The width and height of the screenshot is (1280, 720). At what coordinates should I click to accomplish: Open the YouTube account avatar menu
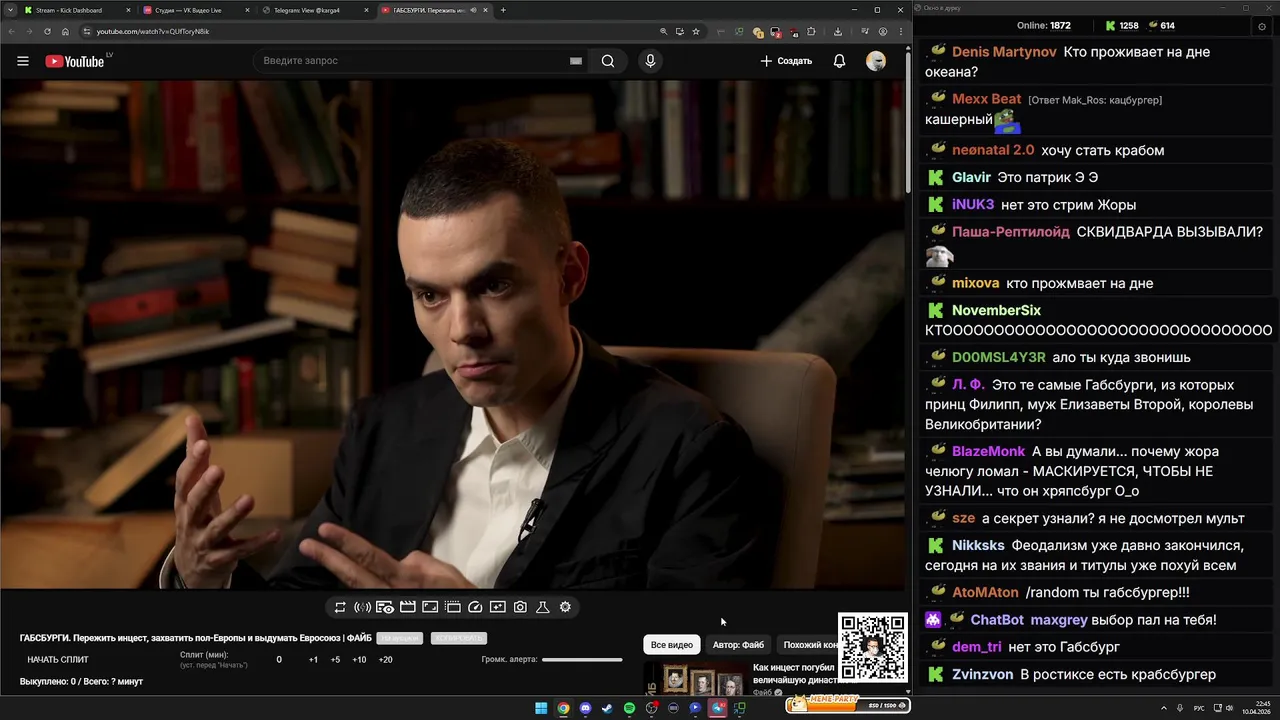pyautogui.click(x=876, y=61)
